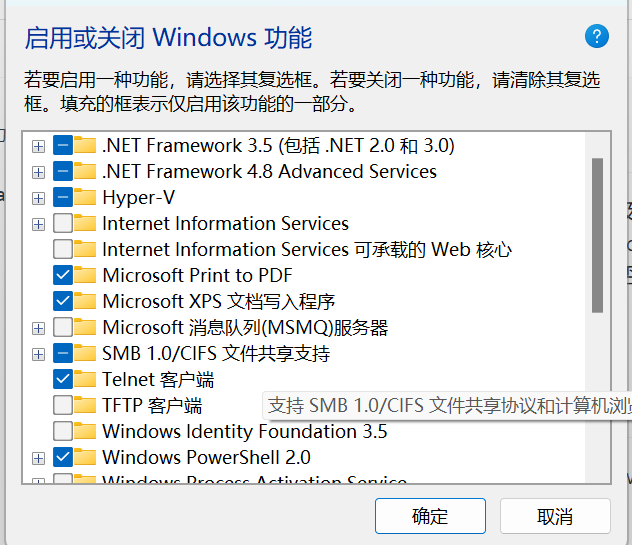Select .NET Framework 4.8 Advanced Services entry

[269, 171]
